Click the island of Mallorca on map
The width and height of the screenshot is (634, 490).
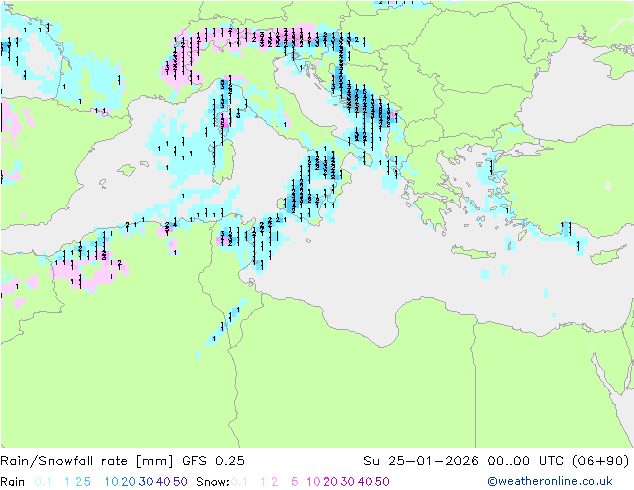pyautogui.click(x=127, y=170)
